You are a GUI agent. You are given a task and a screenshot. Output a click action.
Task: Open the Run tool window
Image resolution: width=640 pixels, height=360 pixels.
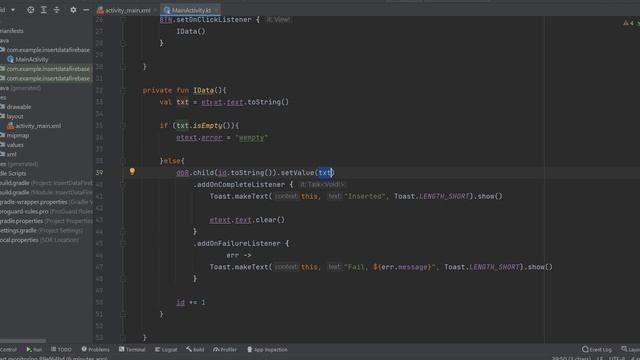click(34, 349)
